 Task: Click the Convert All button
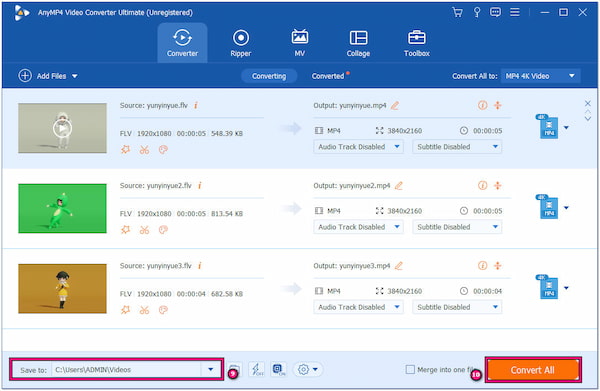coord(533,370)
